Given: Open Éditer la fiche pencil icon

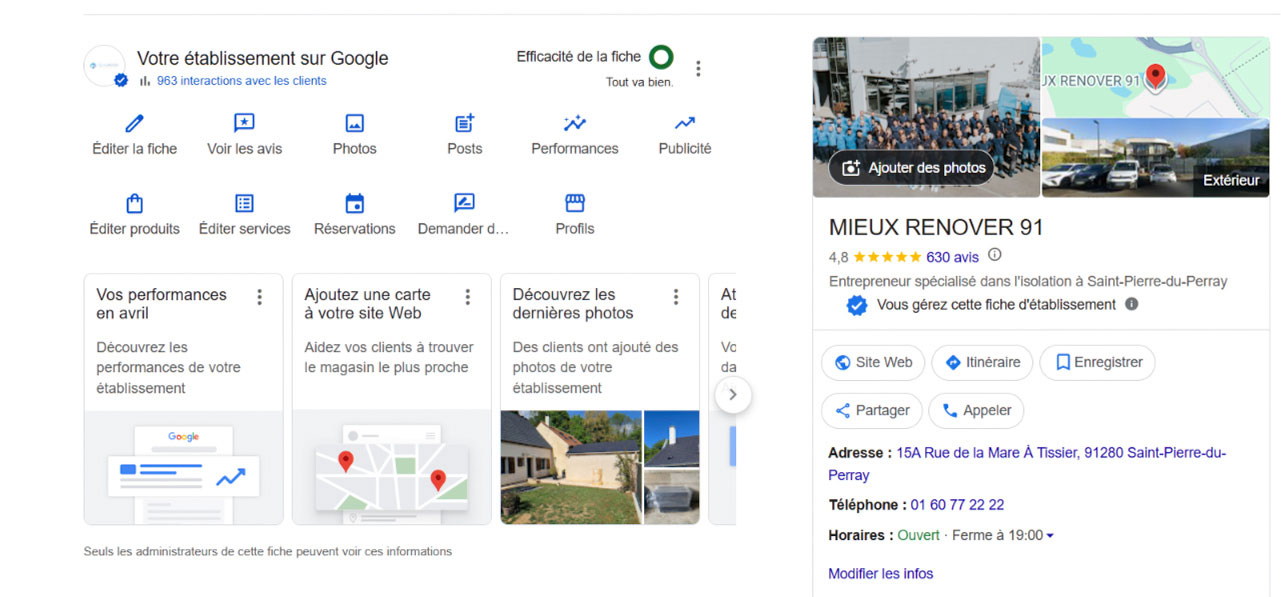Looking at the screenshot, I should (x=134, y=124).
